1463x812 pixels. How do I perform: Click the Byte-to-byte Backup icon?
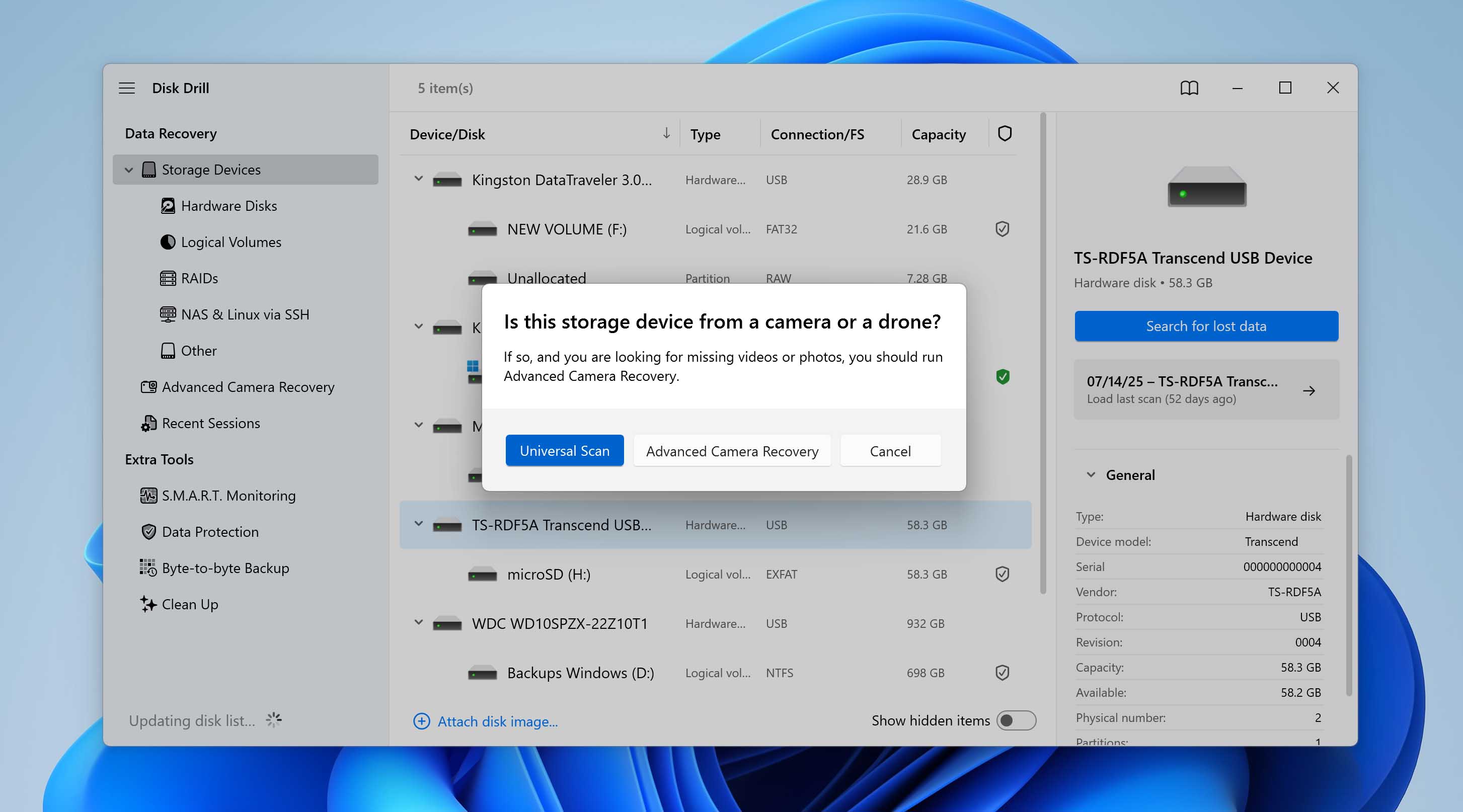click(x=149, y=568)
